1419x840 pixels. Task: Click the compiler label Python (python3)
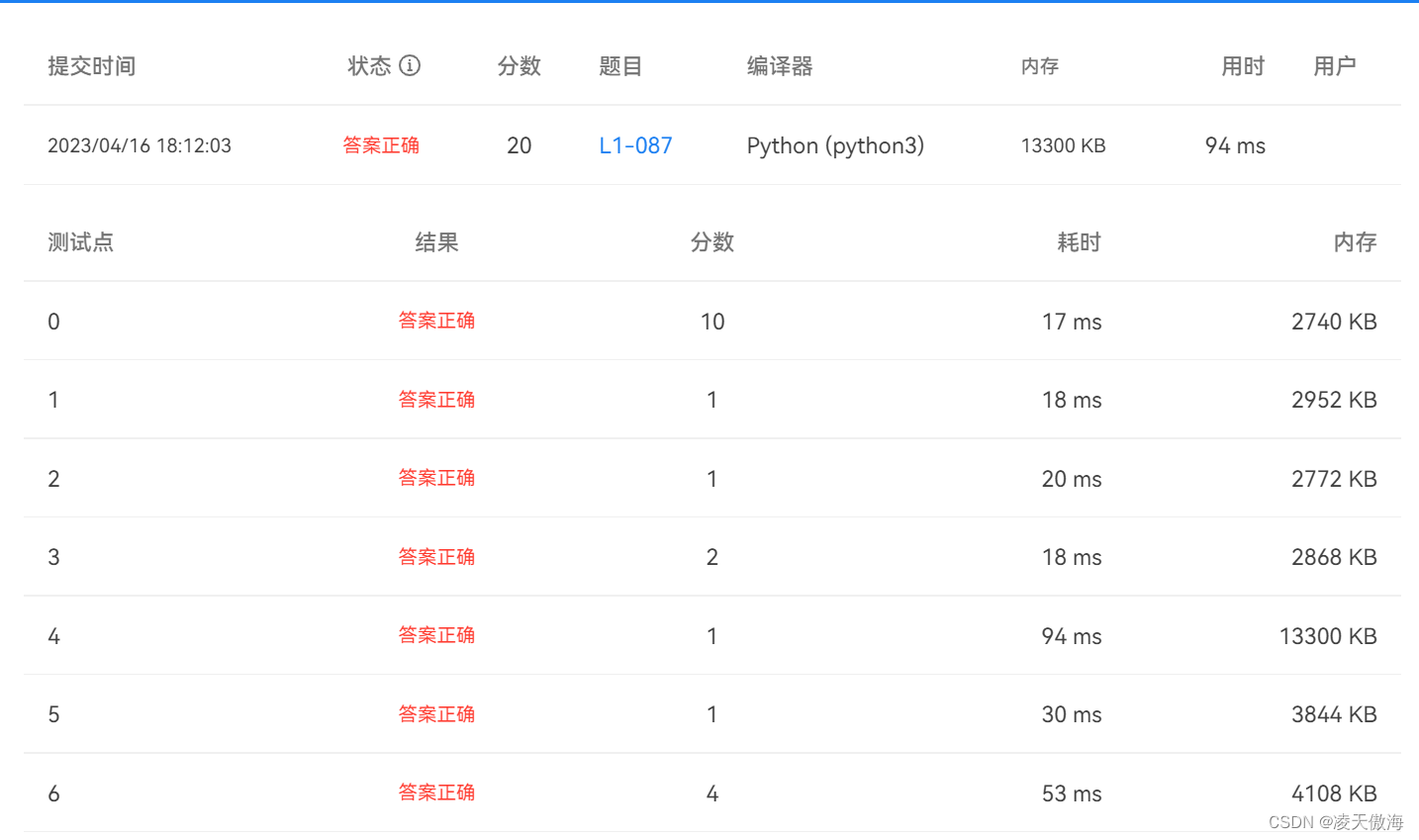click(835, 144)
